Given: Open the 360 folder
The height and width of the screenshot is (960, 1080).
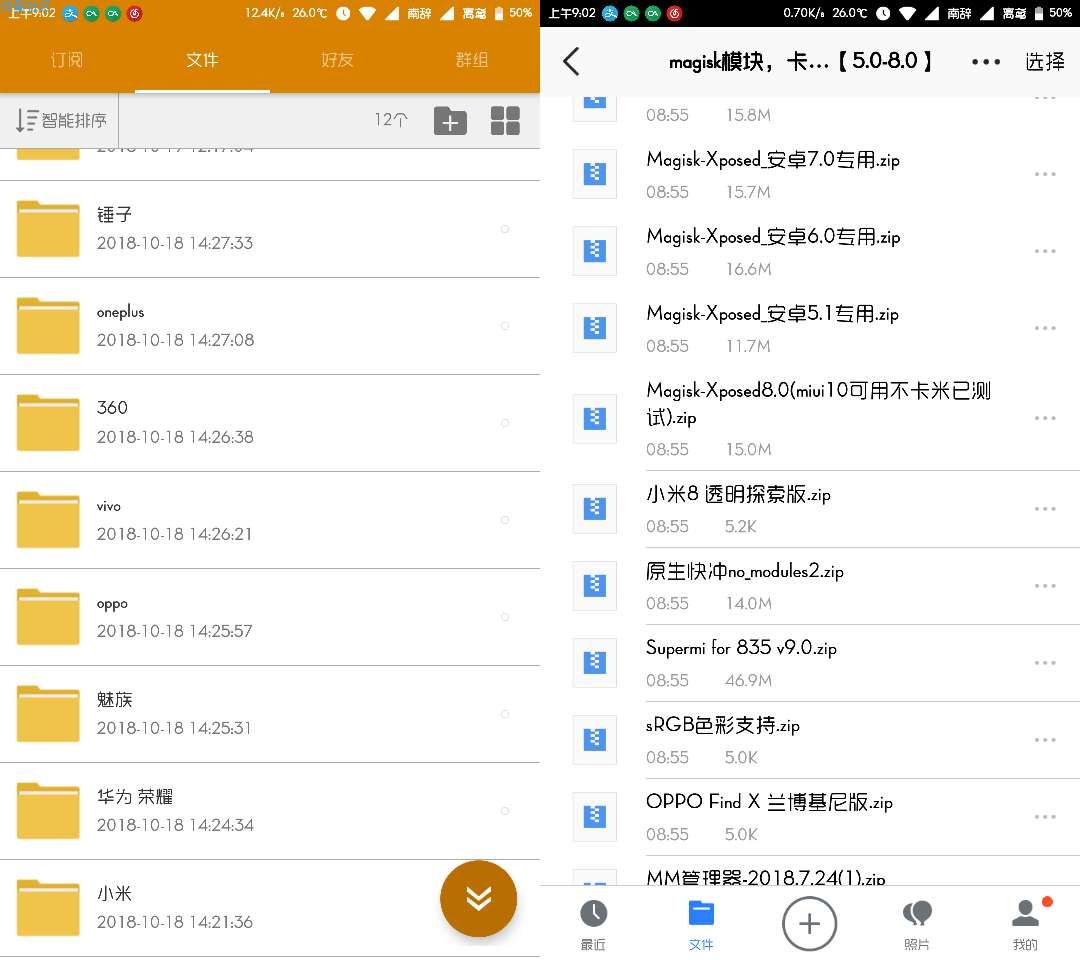Looking at the screenshot, I should [270, 424].
